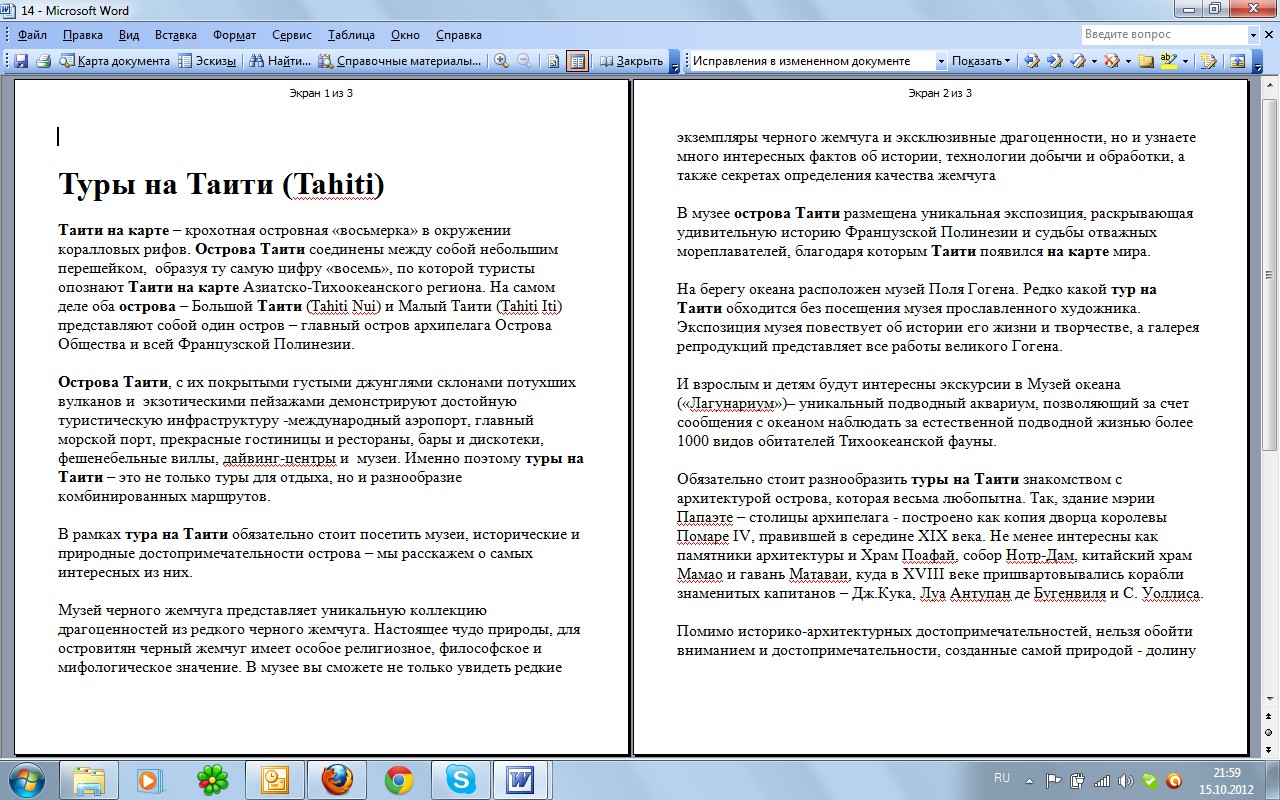
Task: Open the Вставка menu
Action: 176,34
